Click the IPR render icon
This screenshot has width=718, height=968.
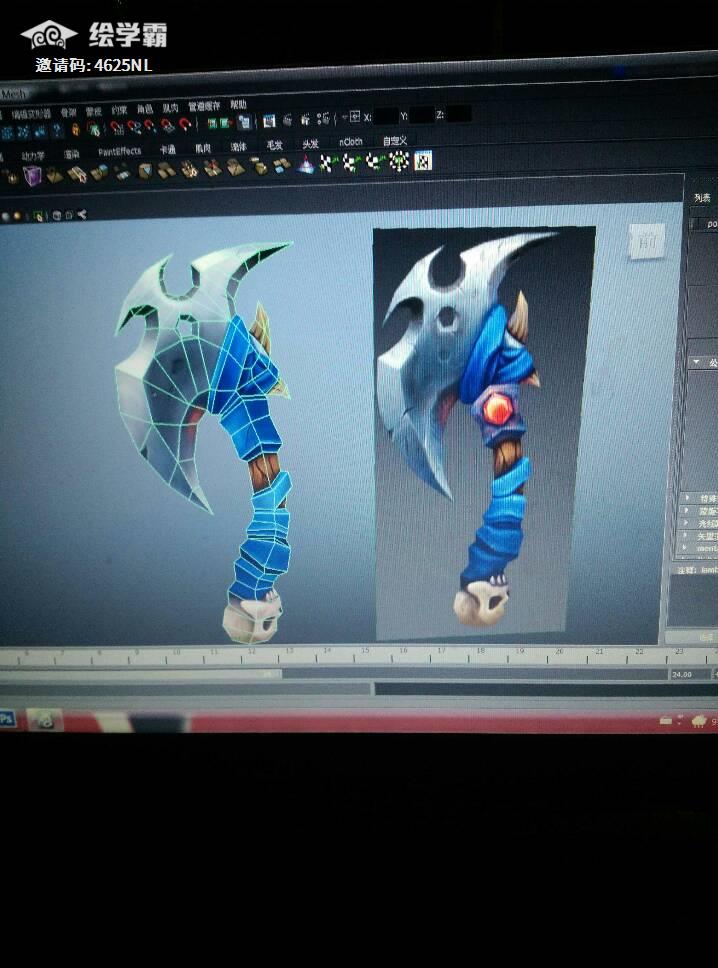[305, 120]
